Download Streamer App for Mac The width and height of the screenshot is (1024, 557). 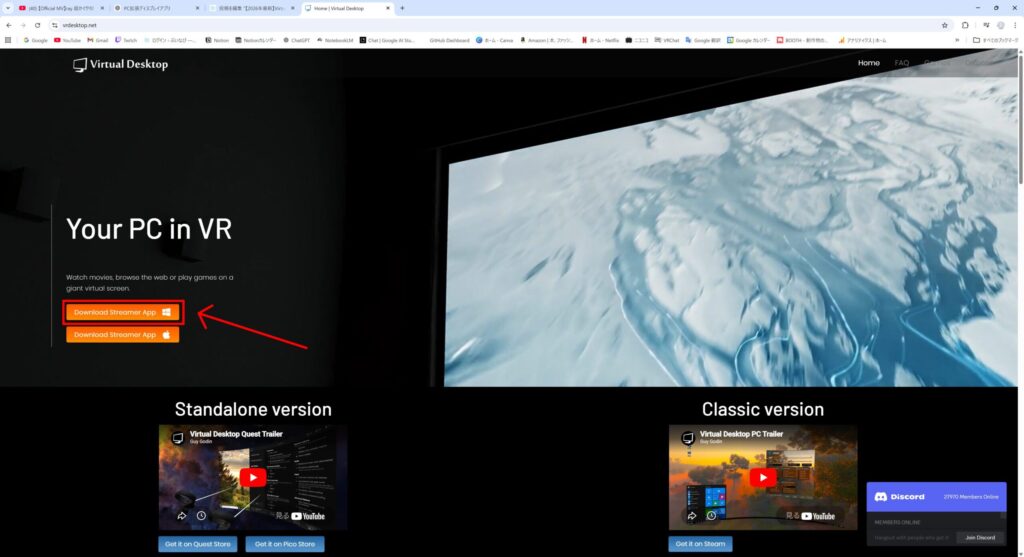coord(122,335)
